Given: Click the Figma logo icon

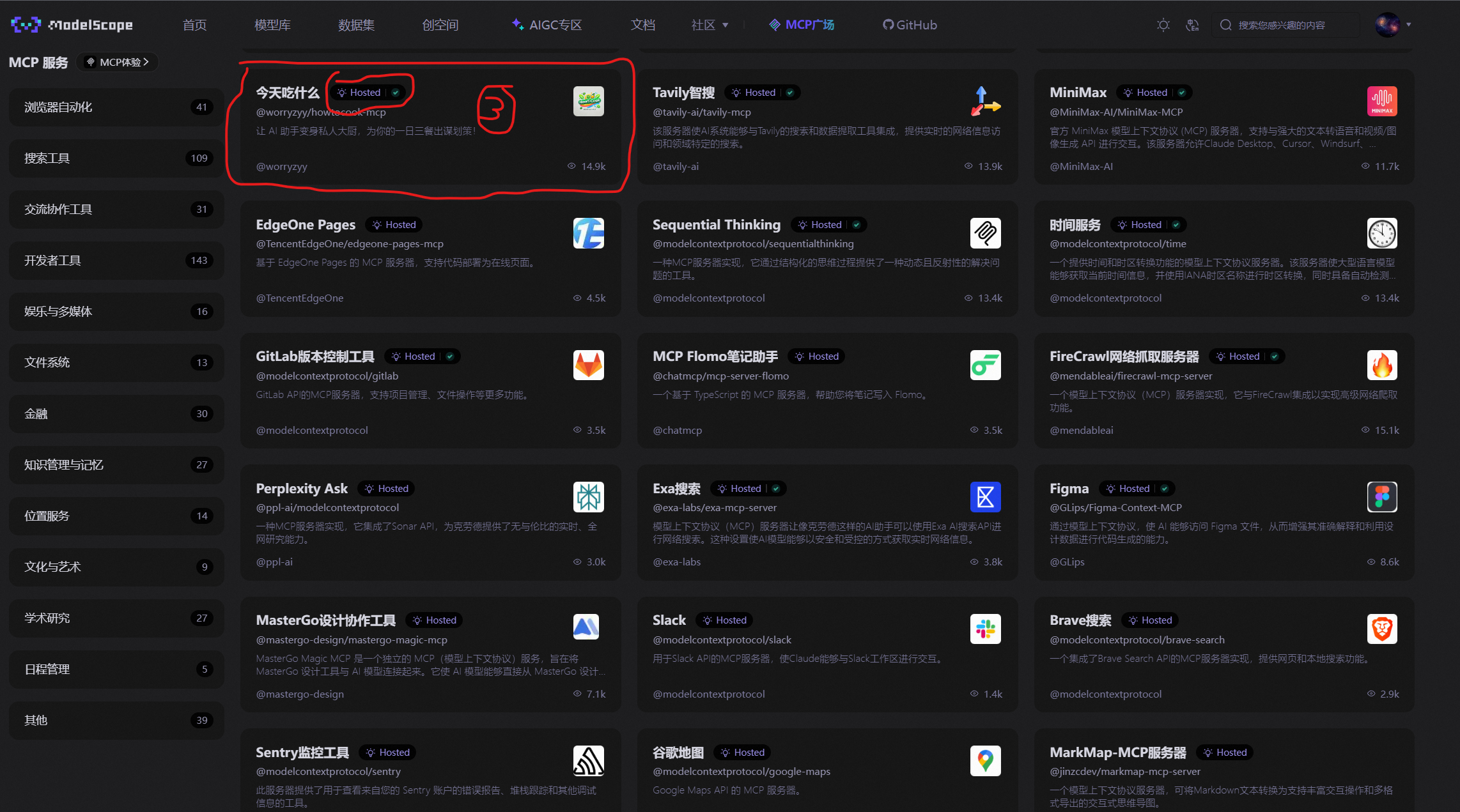Looking at the screenshot, I should (1381, 497).
